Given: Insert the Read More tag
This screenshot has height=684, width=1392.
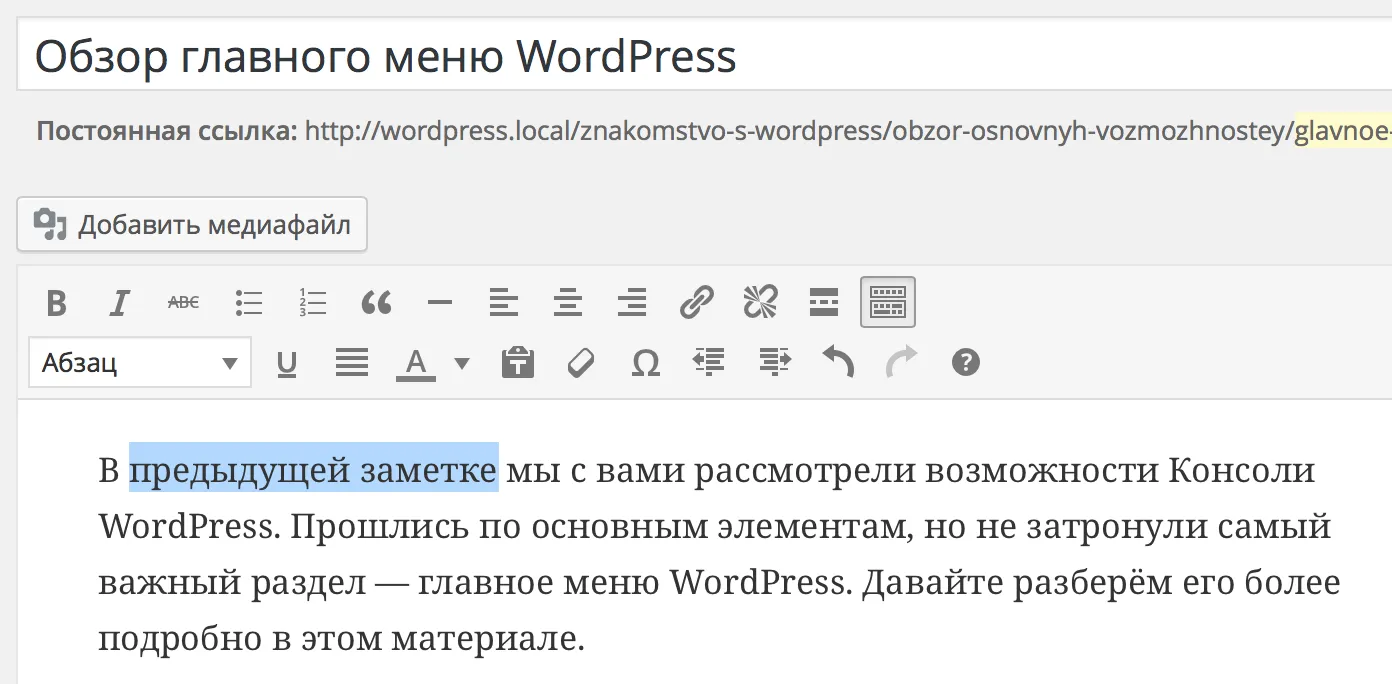Looking at the screenshot, I should tap(824, 302).
